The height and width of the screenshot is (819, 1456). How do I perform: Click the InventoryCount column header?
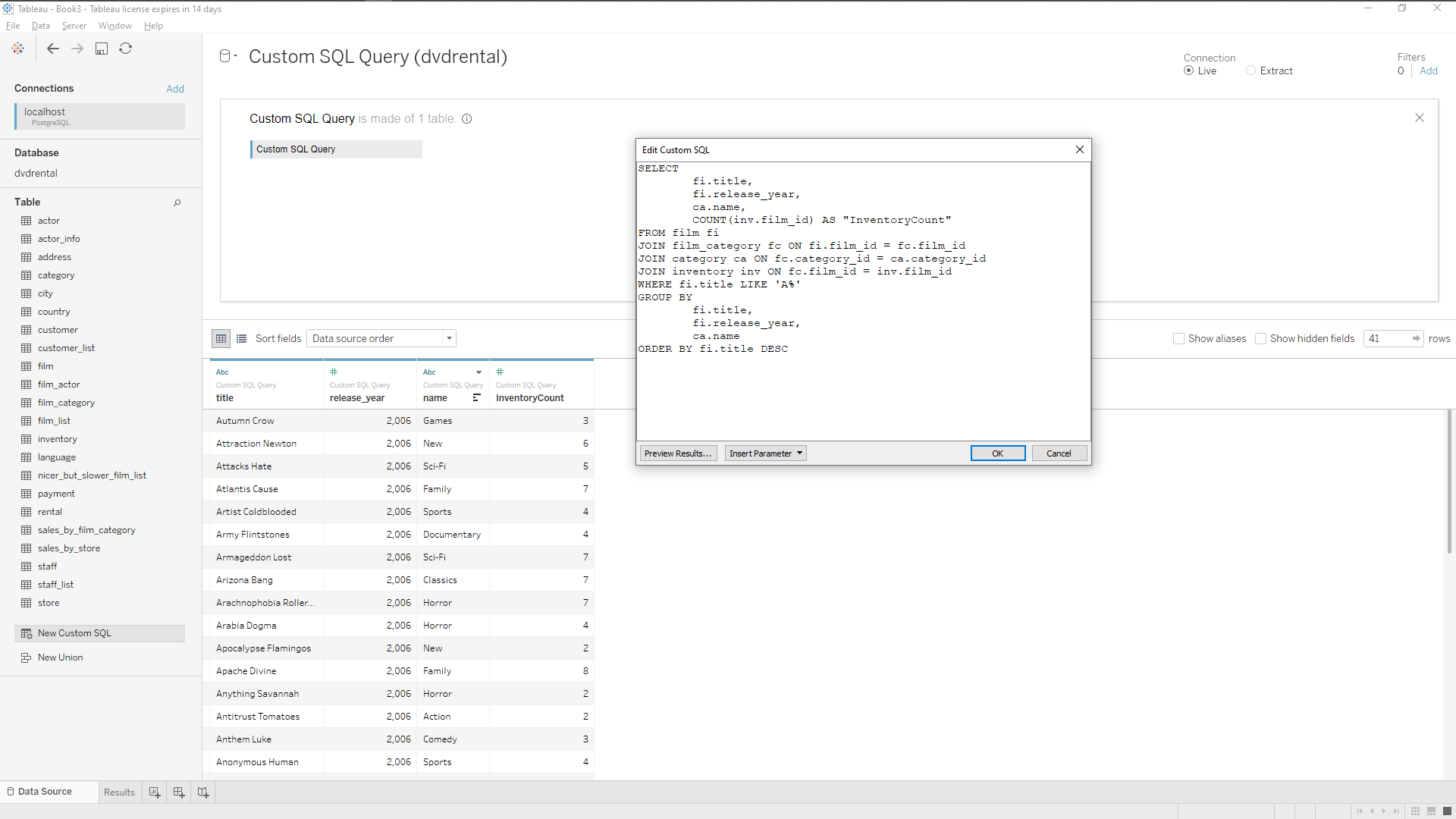point(541,384)
